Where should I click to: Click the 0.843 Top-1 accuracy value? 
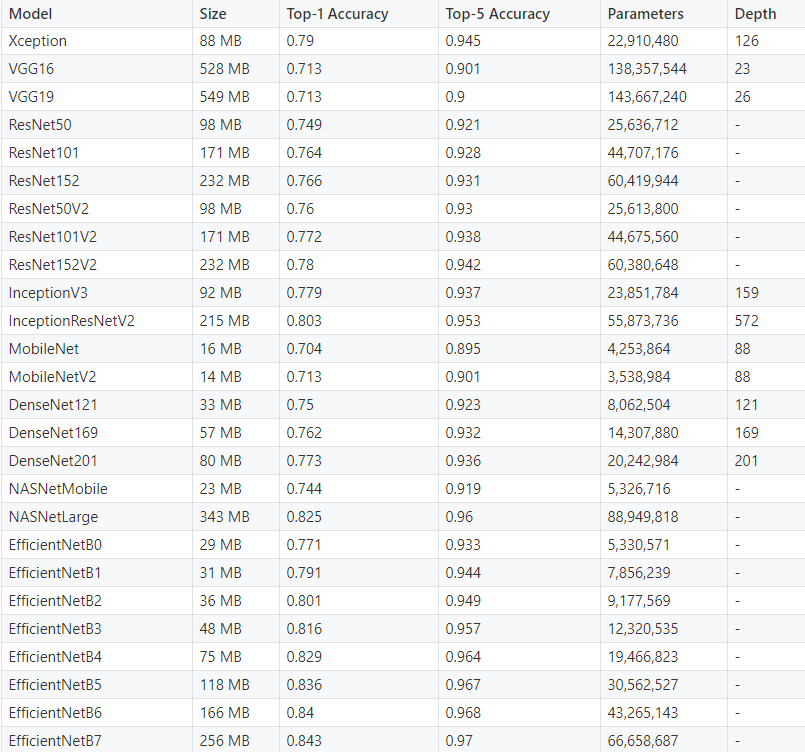pos(304,741)
